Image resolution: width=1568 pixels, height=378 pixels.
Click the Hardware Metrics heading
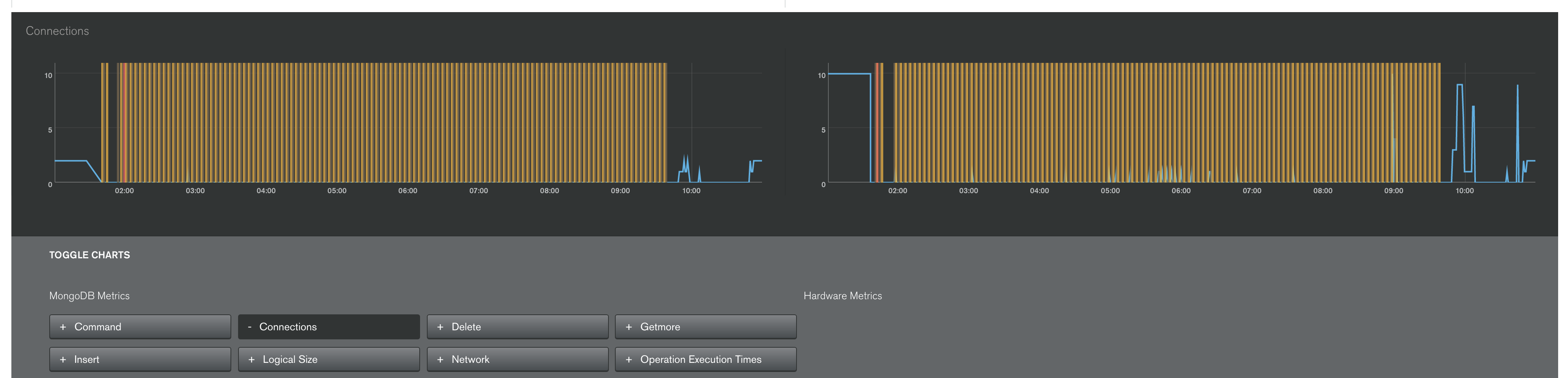coord(842,296)
